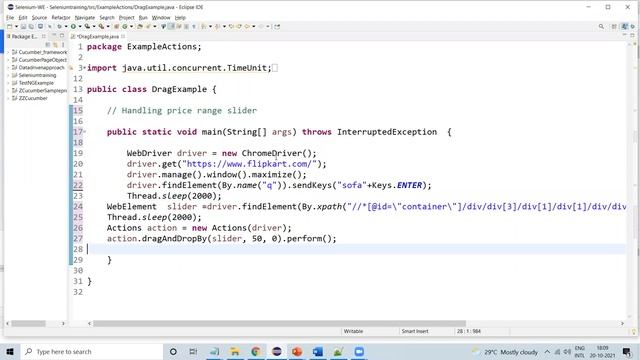The image size is (640, 360).
Task: Open the Source menu
Action: point(39,18)
